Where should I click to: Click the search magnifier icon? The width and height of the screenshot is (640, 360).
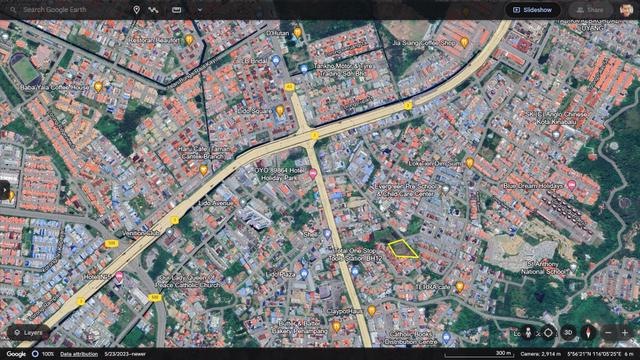13,9
